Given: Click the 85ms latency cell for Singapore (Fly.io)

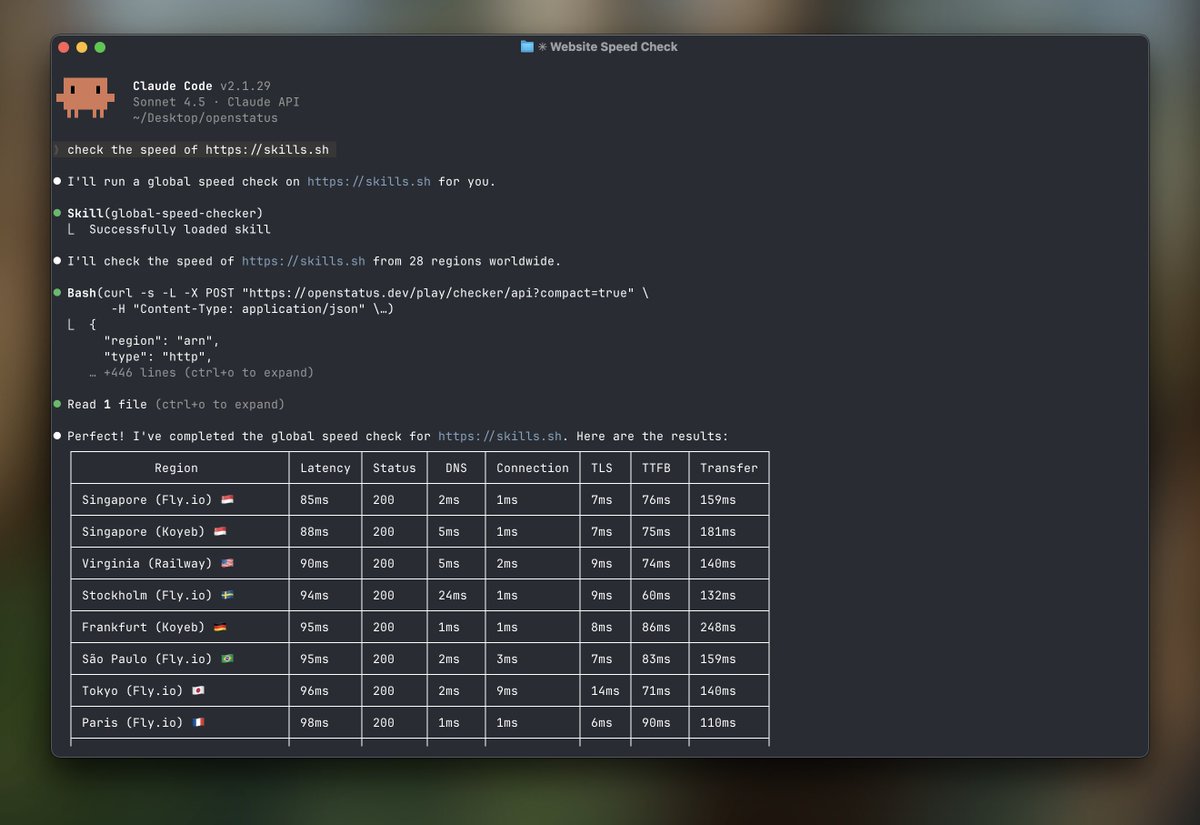Looking at the screenshot, I should tap(314, 500).
